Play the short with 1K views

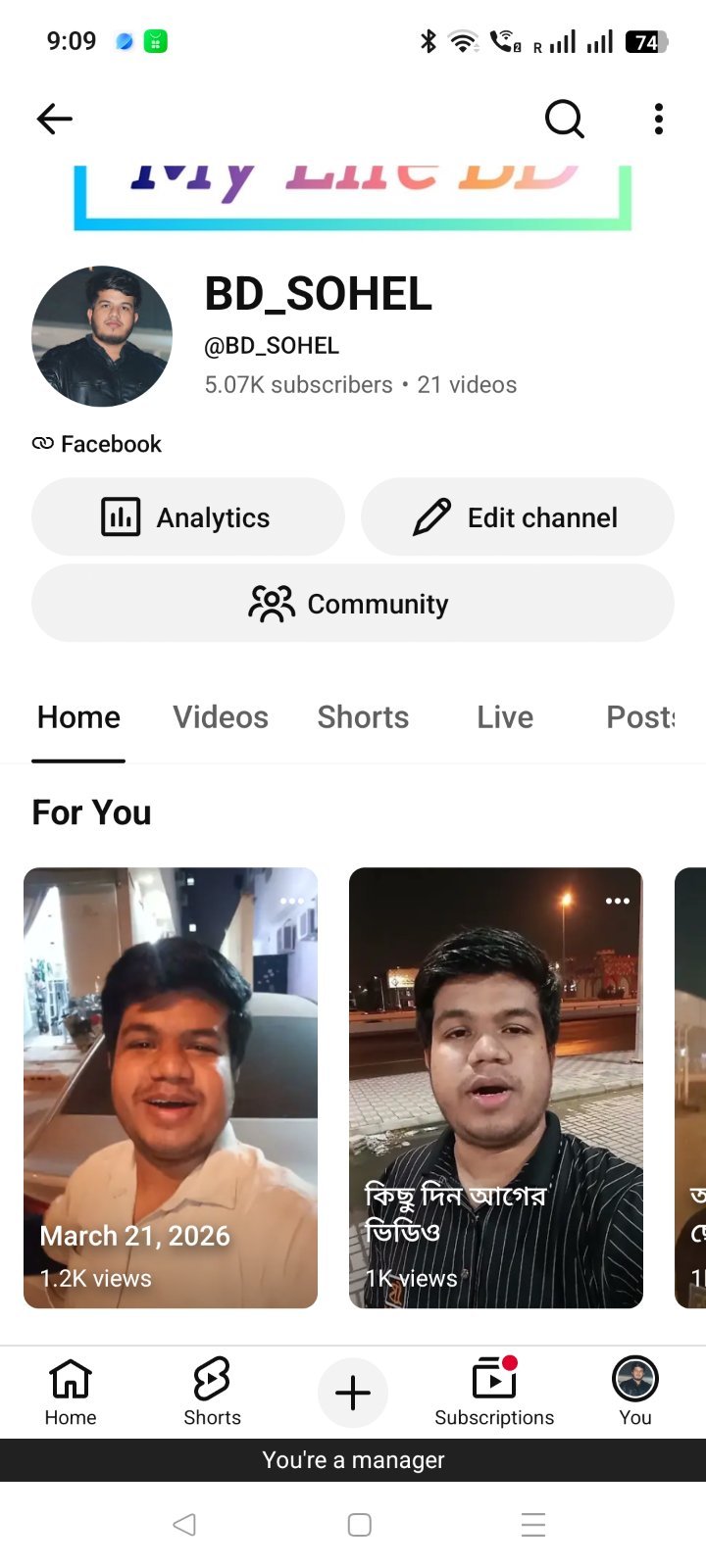coord(496,1088)
